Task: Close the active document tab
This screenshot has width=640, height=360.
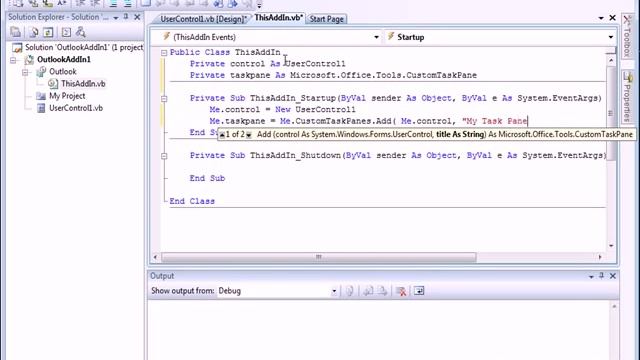Action: tap(612, 18)
